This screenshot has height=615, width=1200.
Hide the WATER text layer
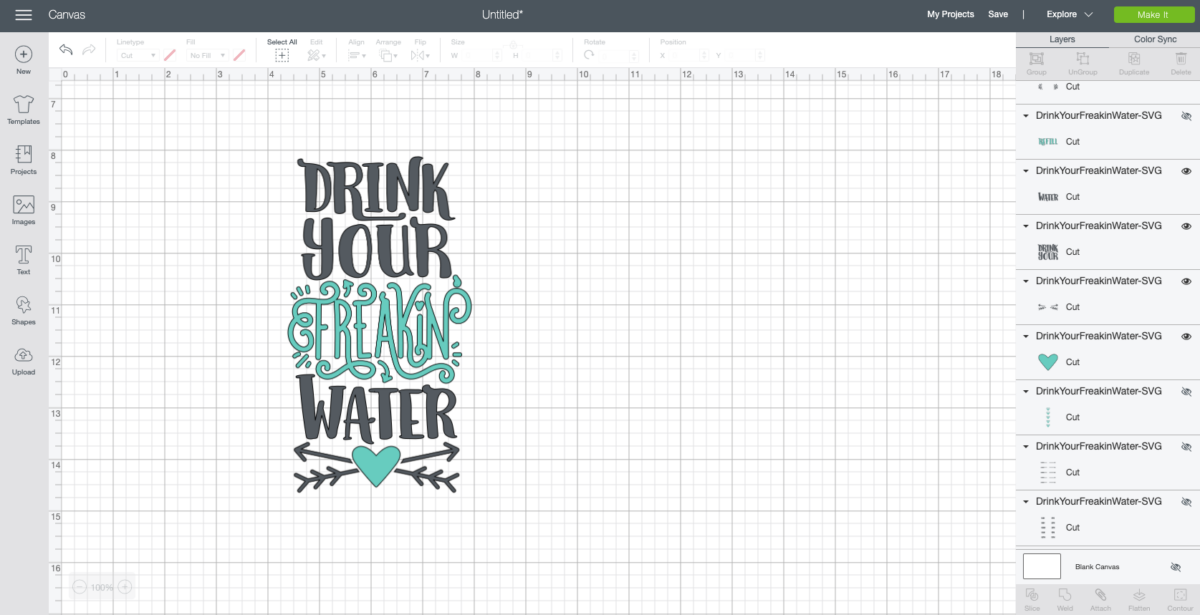click(x=1186, y=171)
